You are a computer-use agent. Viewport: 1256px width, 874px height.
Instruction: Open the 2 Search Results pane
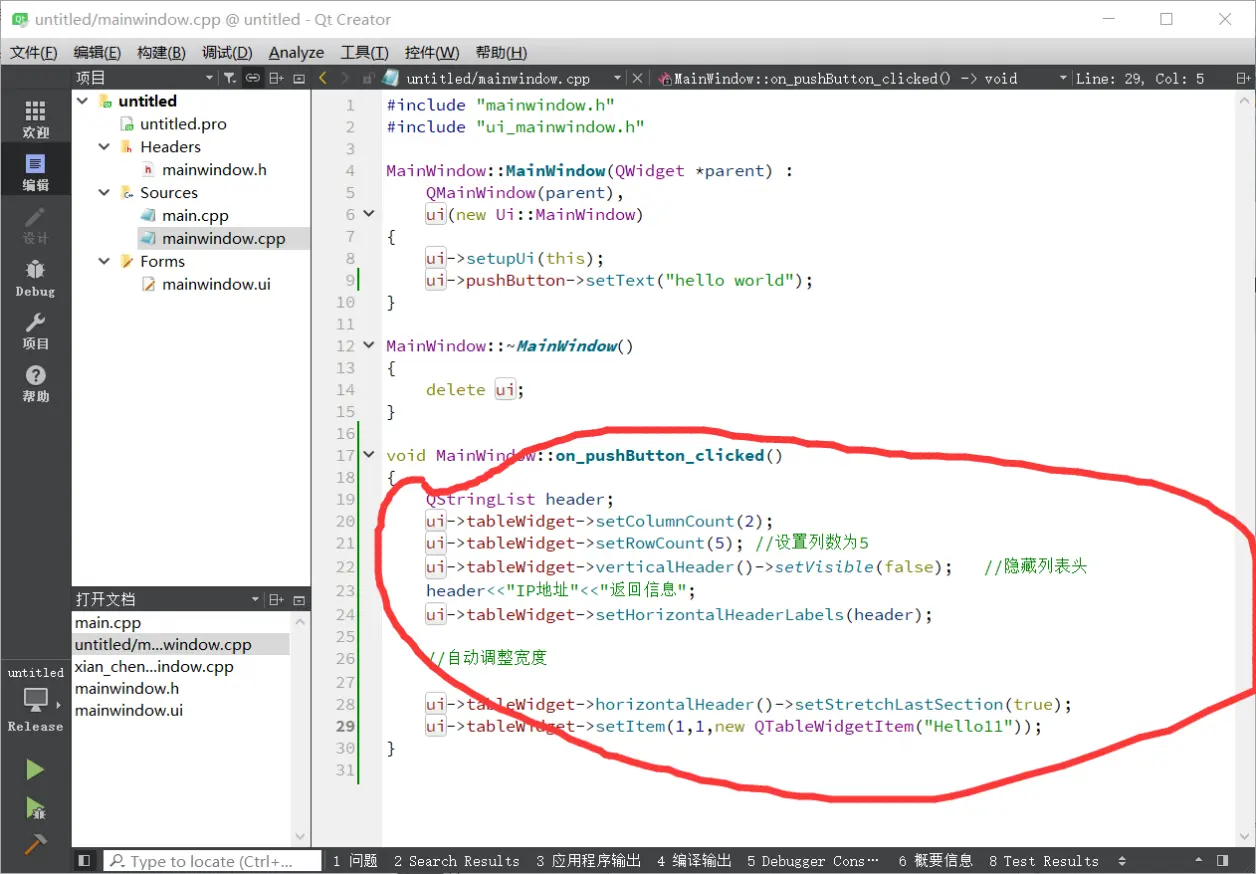pos(456,861)
